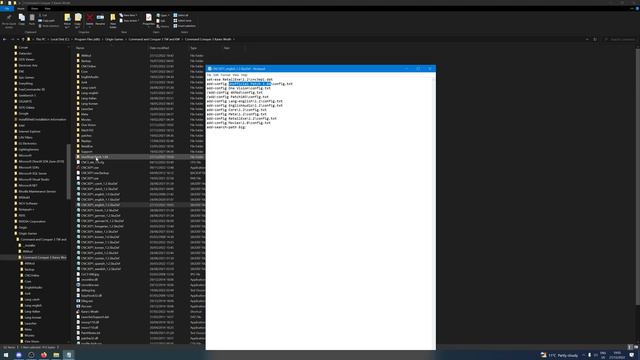Select the Kane's Wrath shortcut in file list
This screenshot has width=640, height=360.
pyautogui.click(x=90, y=311)
